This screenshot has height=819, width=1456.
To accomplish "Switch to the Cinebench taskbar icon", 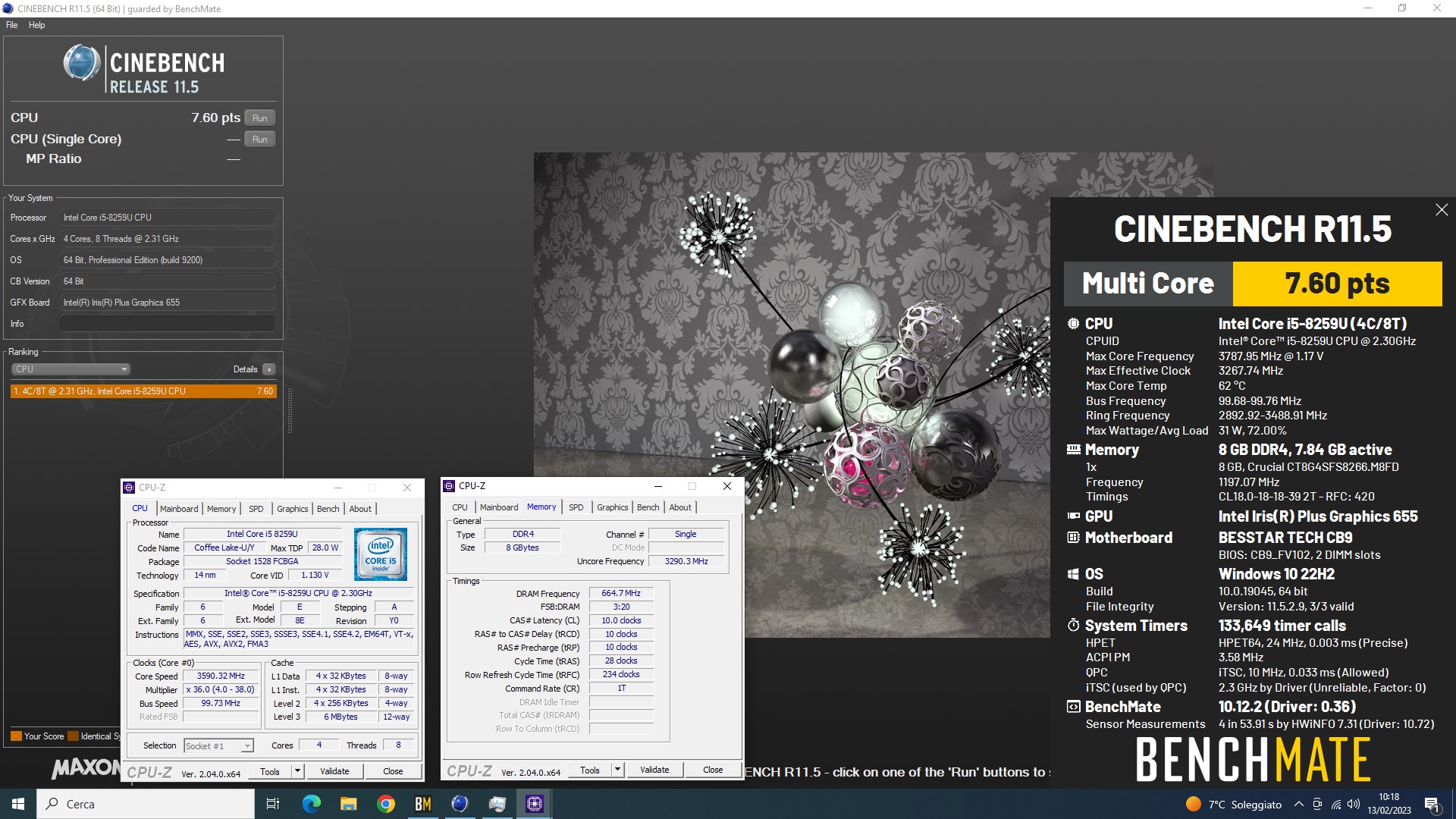I will tap(460, 804).
